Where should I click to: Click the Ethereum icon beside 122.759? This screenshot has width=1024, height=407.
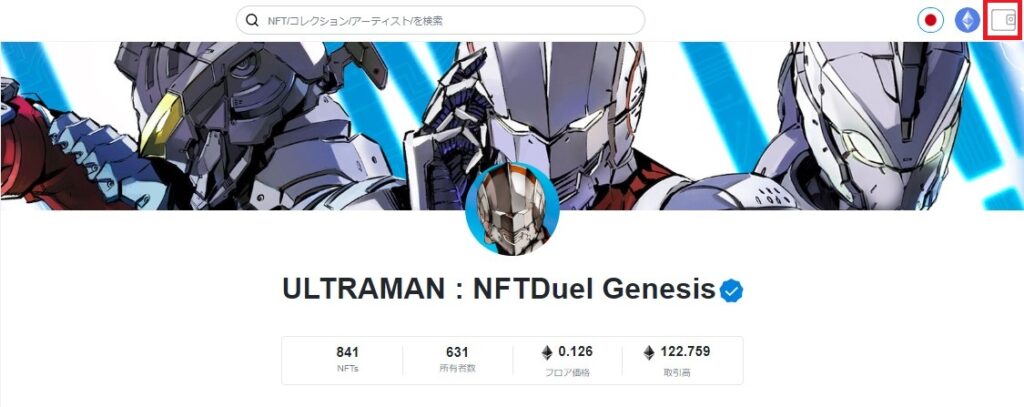click(648, 353)
